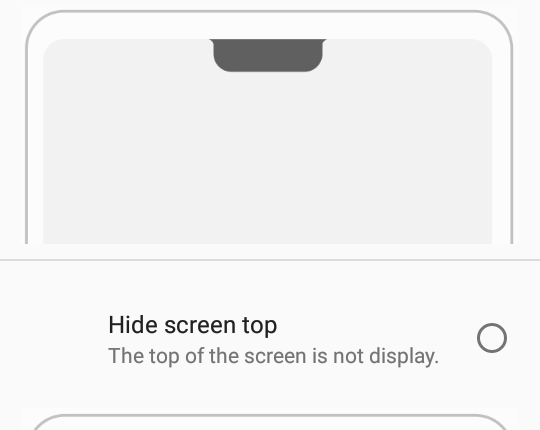Select the Hide screen top radio button
540x430 pixels.
click(492, 338)
